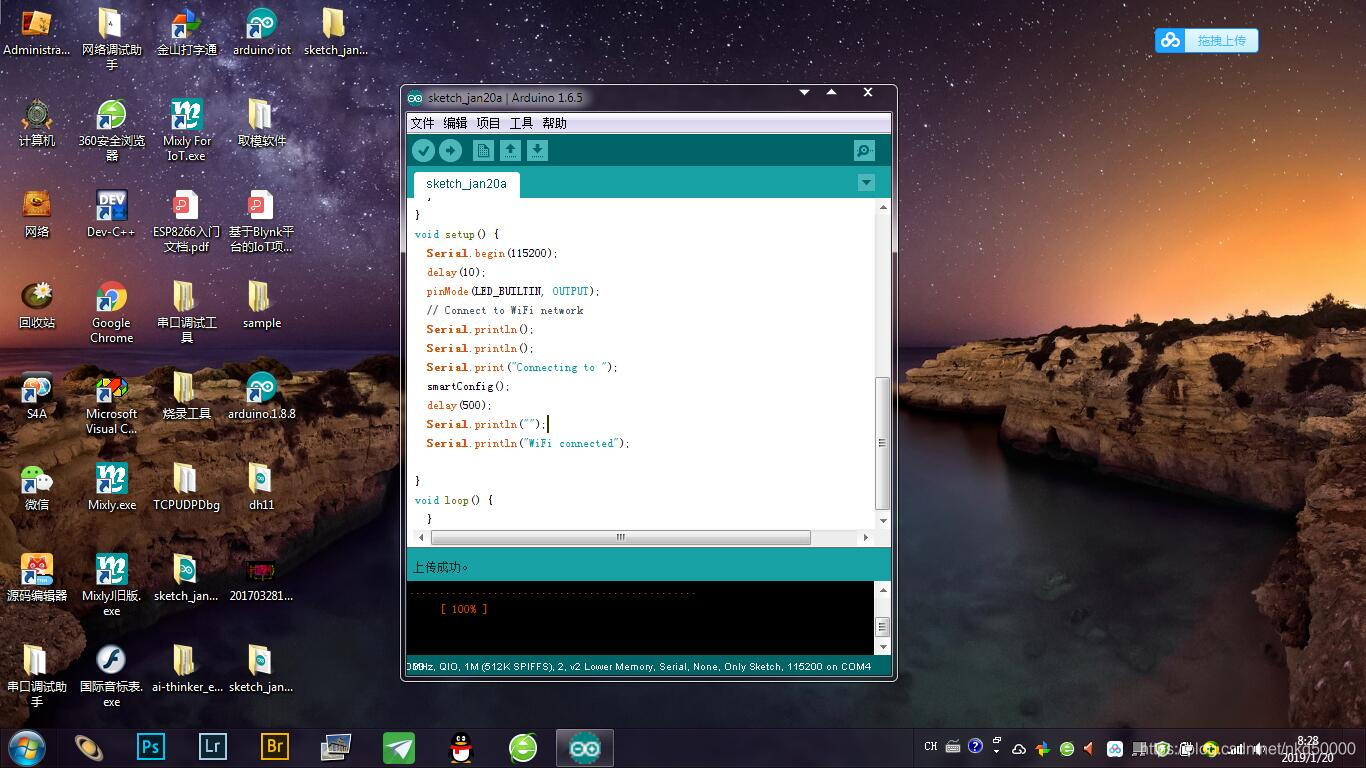Open the Serial Monitor magnifier icon
Screen dimensions: 1366x768
point(864,150)
